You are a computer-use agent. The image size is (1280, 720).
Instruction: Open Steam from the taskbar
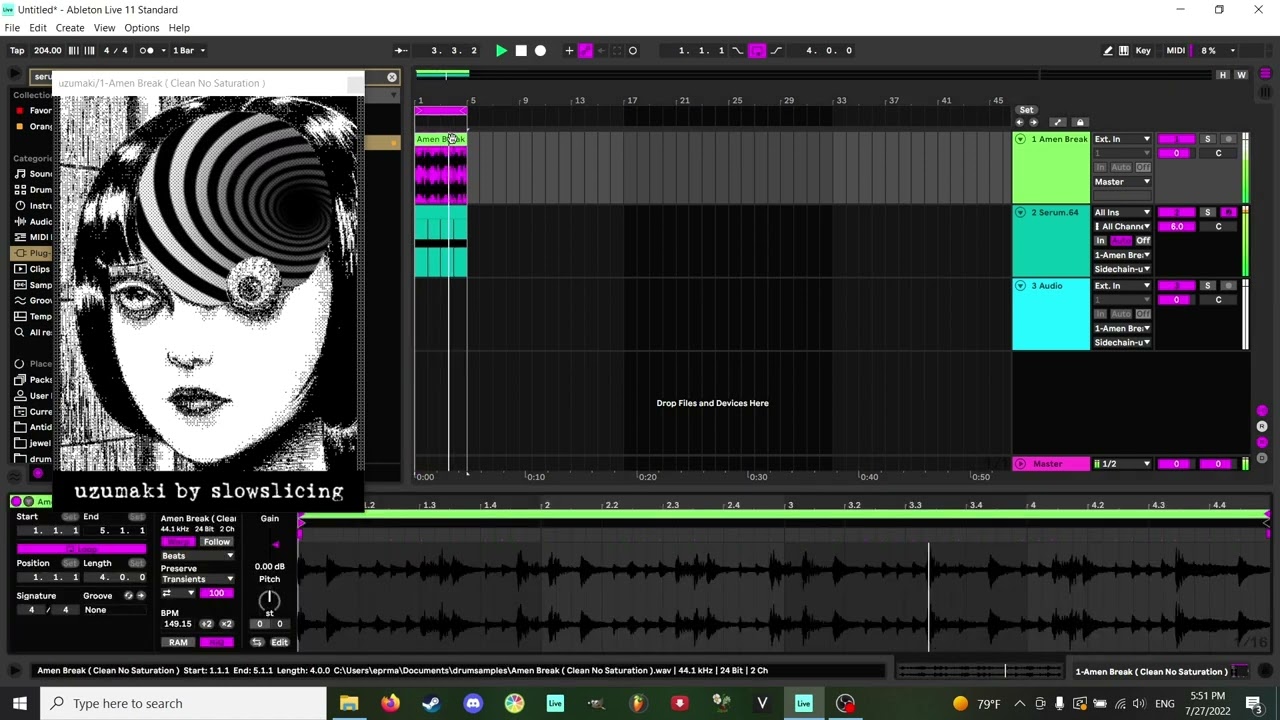coord(431,703)
